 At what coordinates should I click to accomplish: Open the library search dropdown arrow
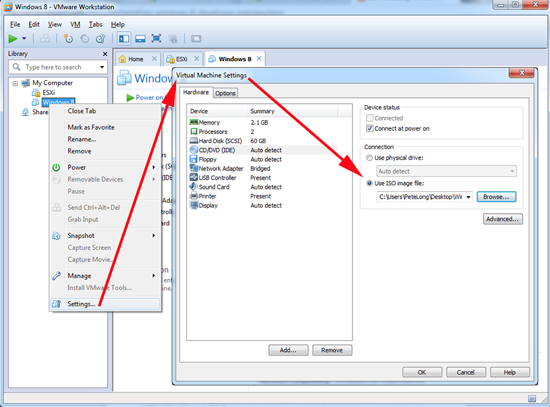[102, 67]
